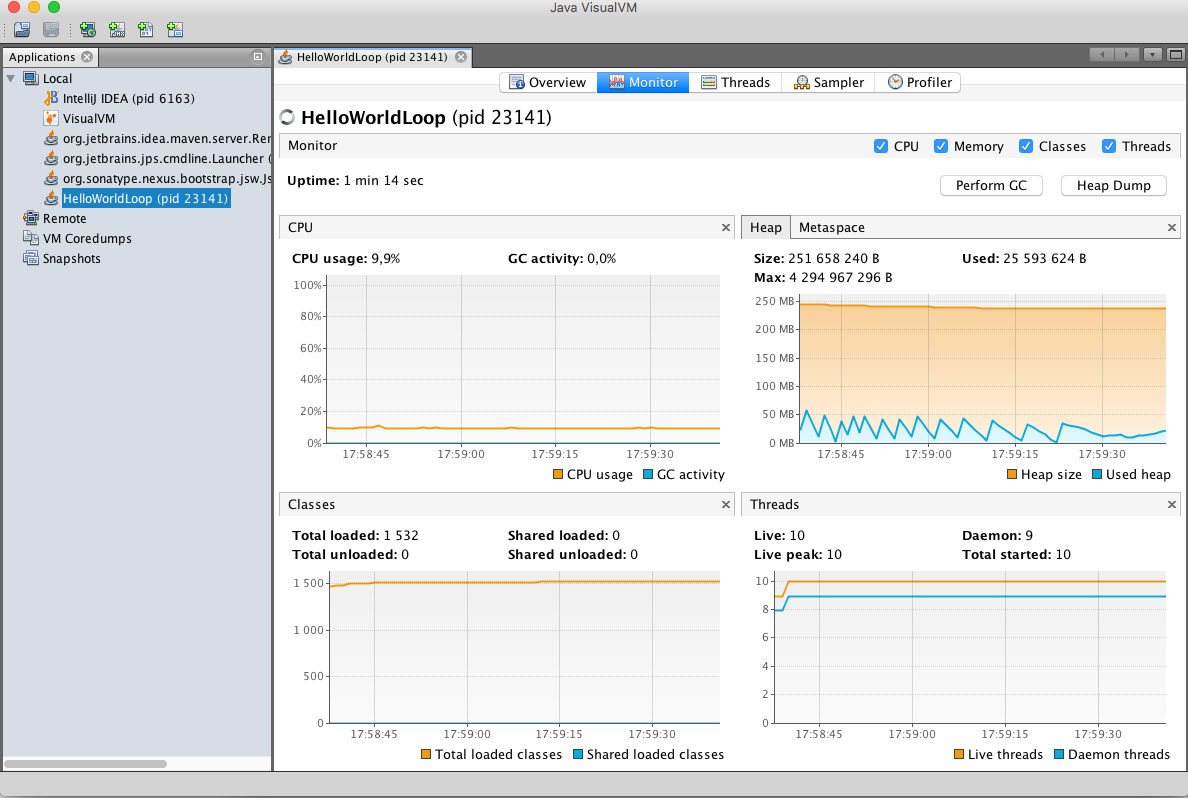
Task: Click Java icon beside org.jetbrains.idea.maven.server
Action: click(x=51, y=139)
